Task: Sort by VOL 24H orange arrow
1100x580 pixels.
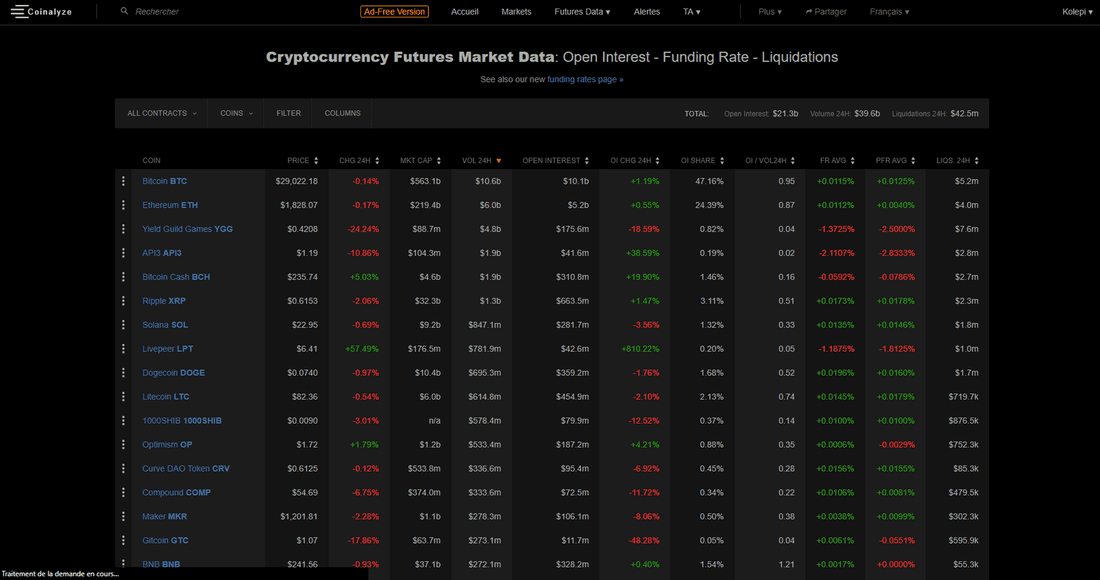Action: pyautogui.click(x=499, y=161)
